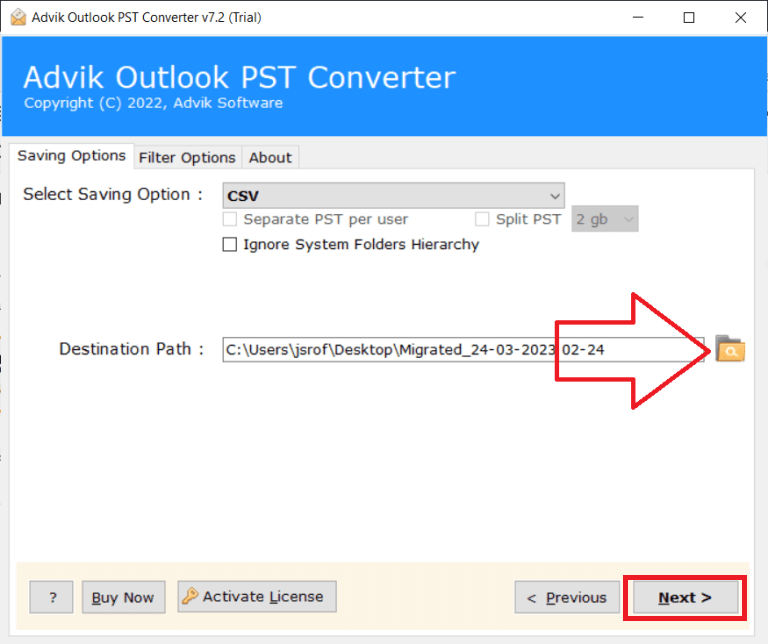The width and height of the screenshot is (768, 644).
Task: Maximize the Advik converter window
Action: click(689, 18)
